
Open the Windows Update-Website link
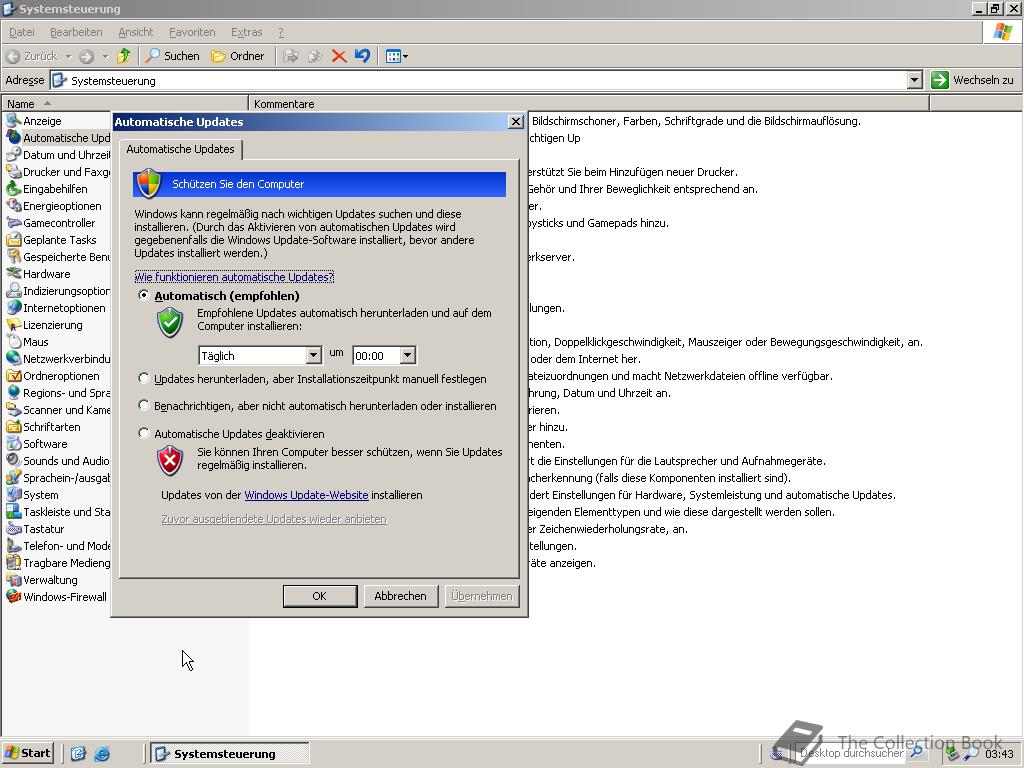pyautogui.click(x=306, y=495)
